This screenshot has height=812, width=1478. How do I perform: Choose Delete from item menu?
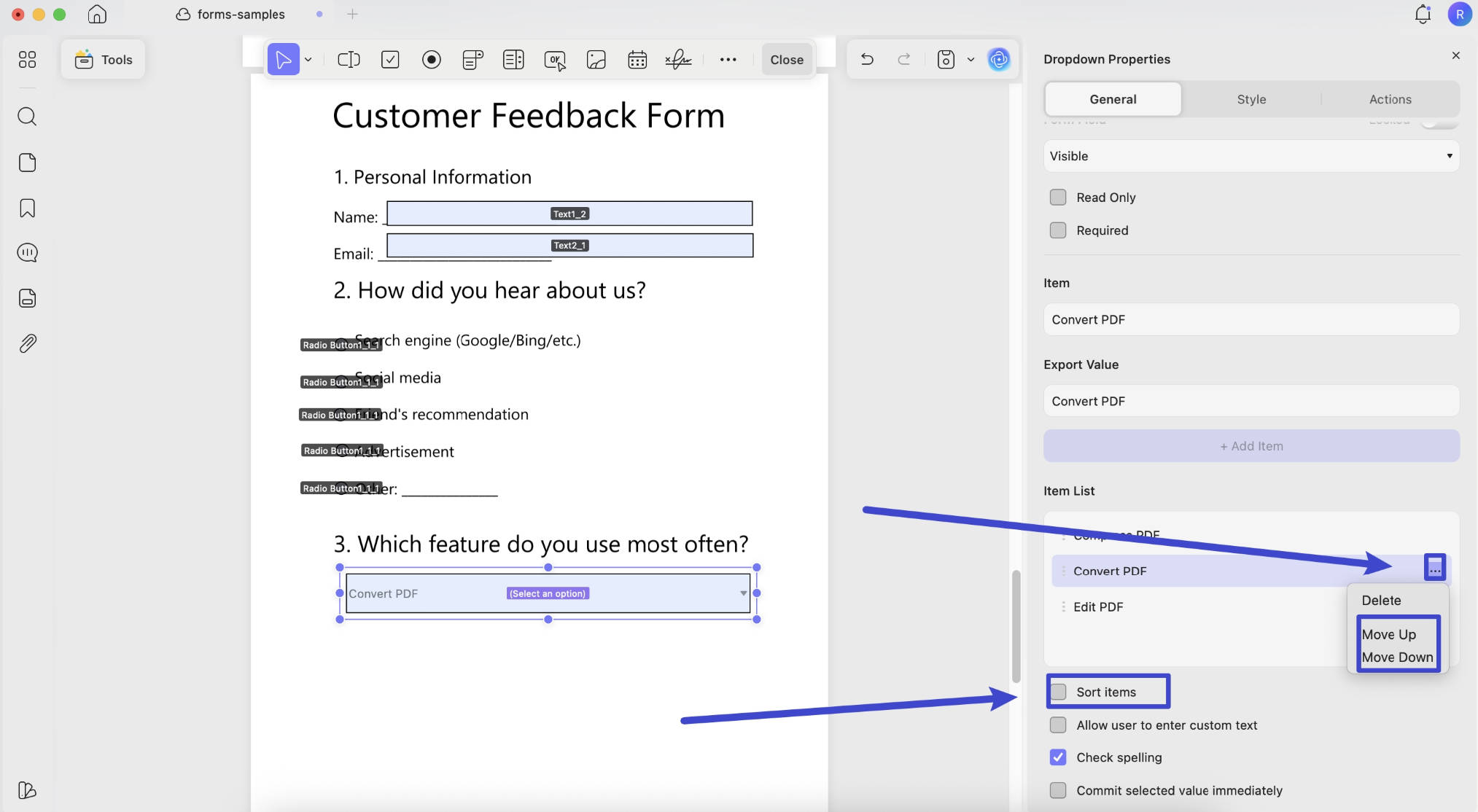(x=1381, y=600)
